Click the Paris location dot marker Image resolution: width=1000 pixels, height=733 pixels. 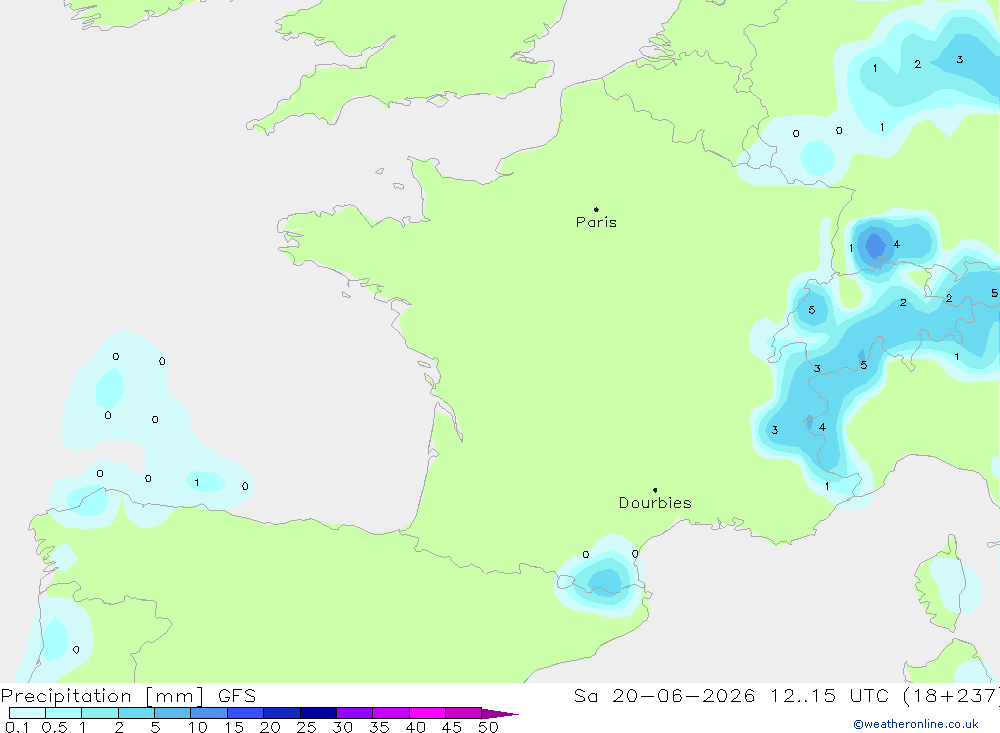click(596, 209)
